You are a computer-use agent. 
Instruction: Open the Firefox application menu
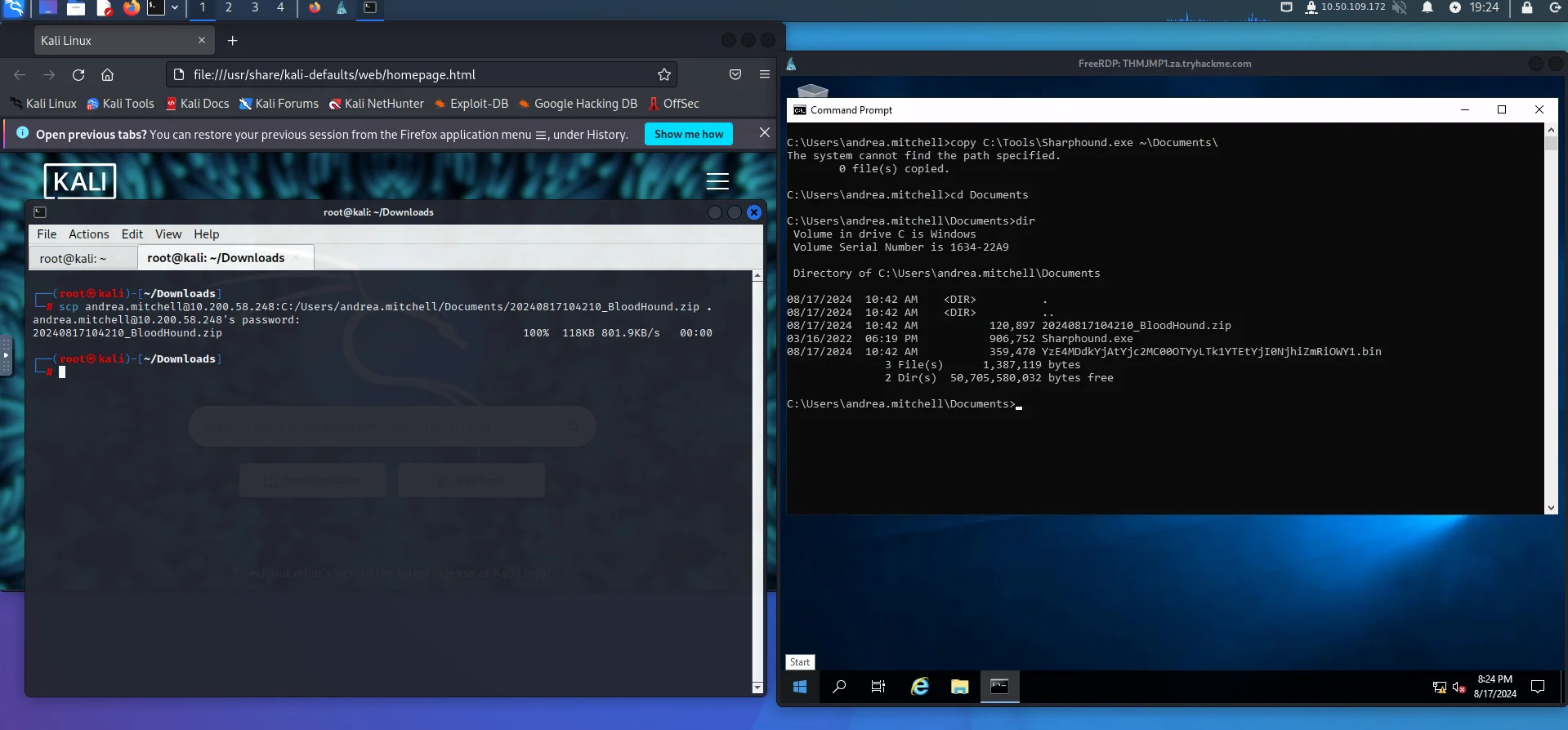765,74
